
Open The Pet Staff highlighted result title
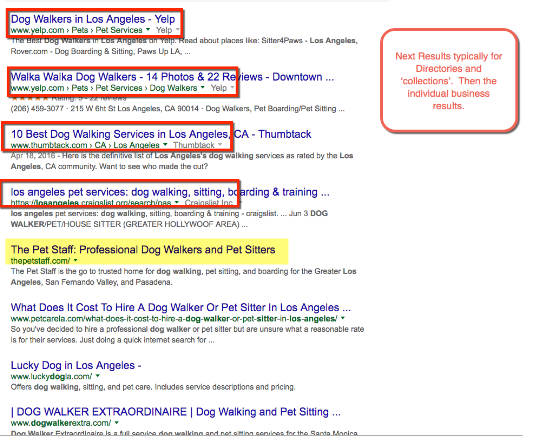coord(143,250)
